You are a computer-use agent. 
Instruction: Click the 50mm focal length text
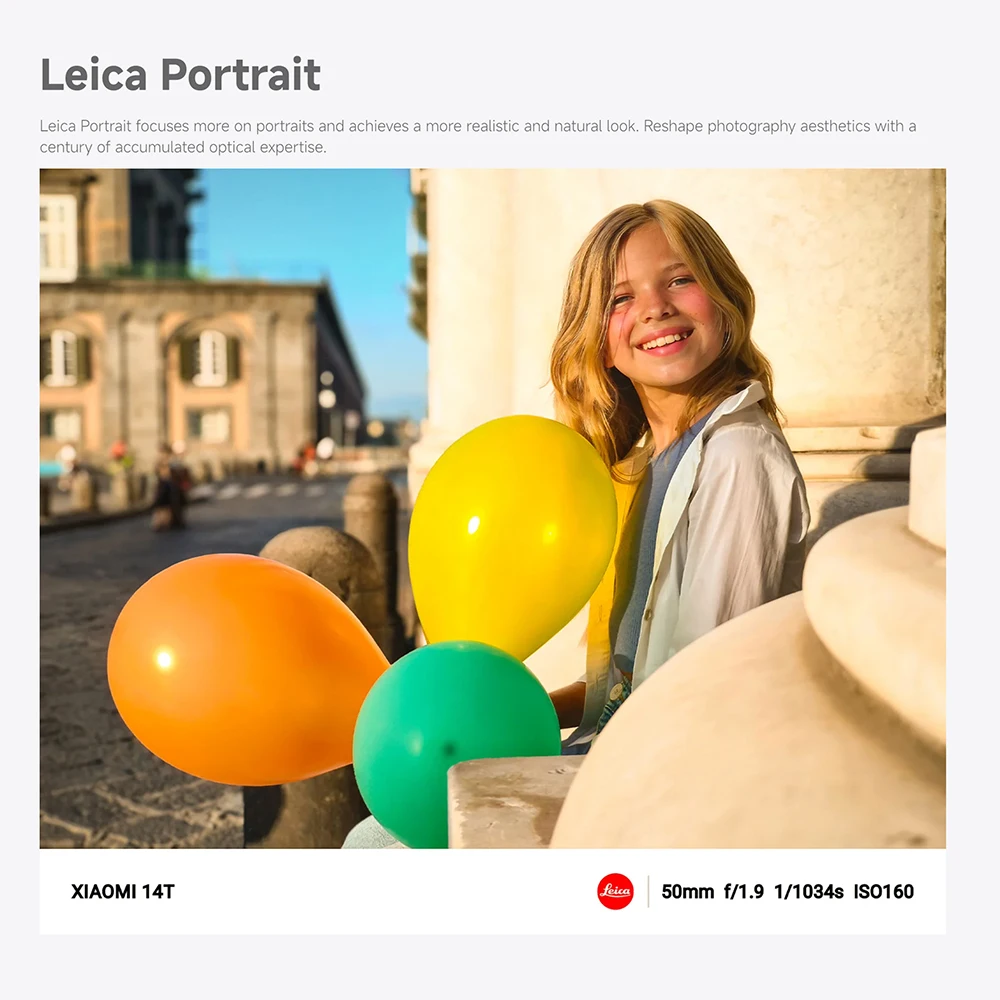point(688,892)
